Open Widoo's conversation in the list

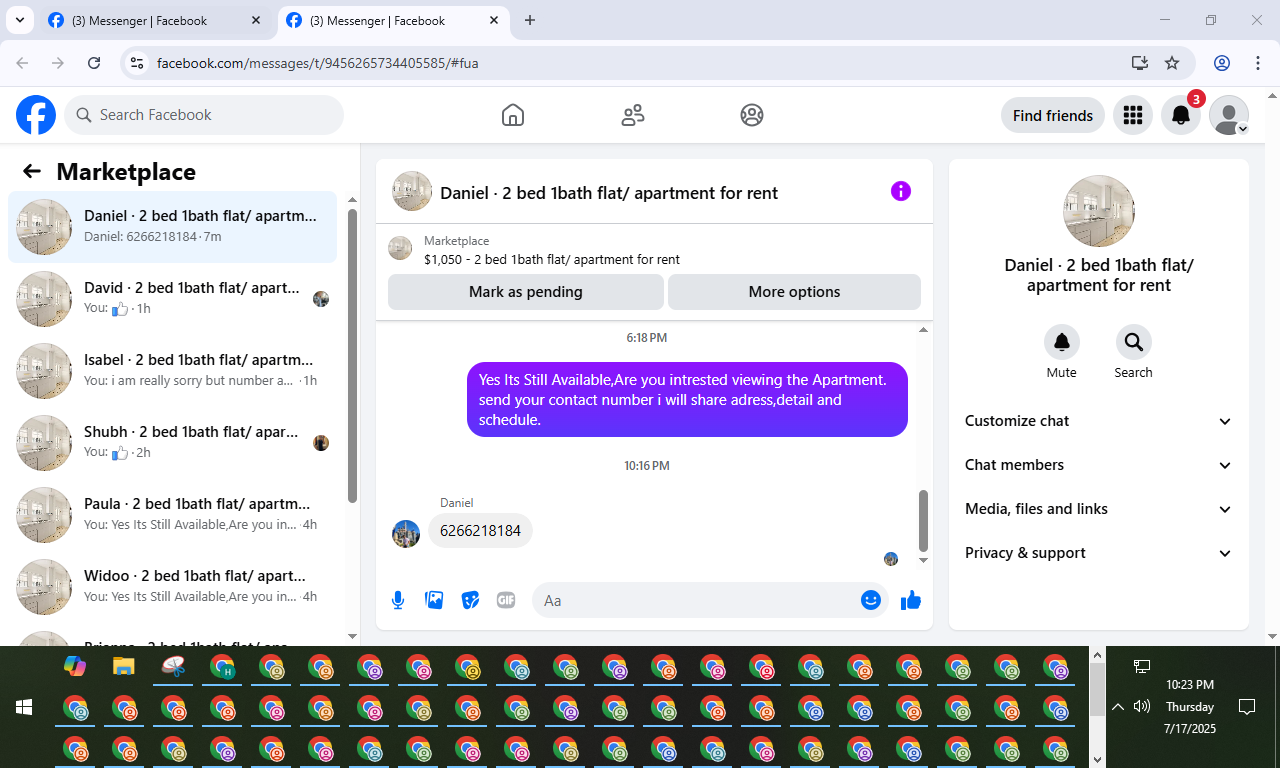pos(173,587)
